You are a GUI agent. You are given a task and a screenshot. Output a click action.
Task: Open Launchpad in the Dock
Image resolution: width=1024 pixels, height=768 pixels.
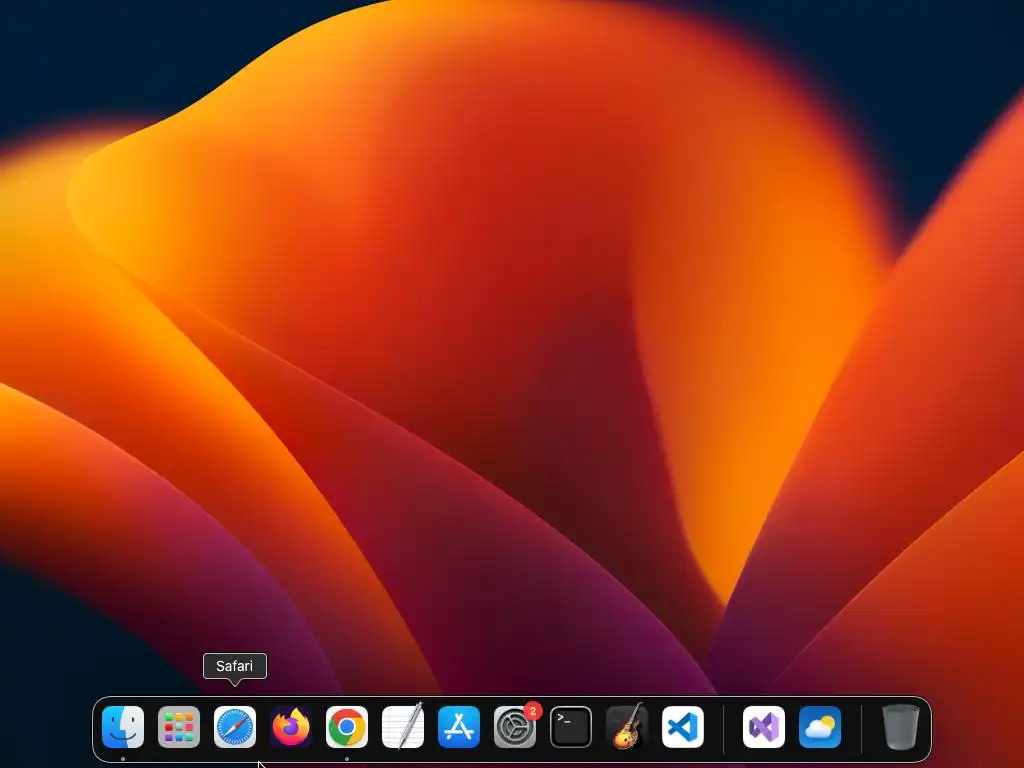pos(179,727)
